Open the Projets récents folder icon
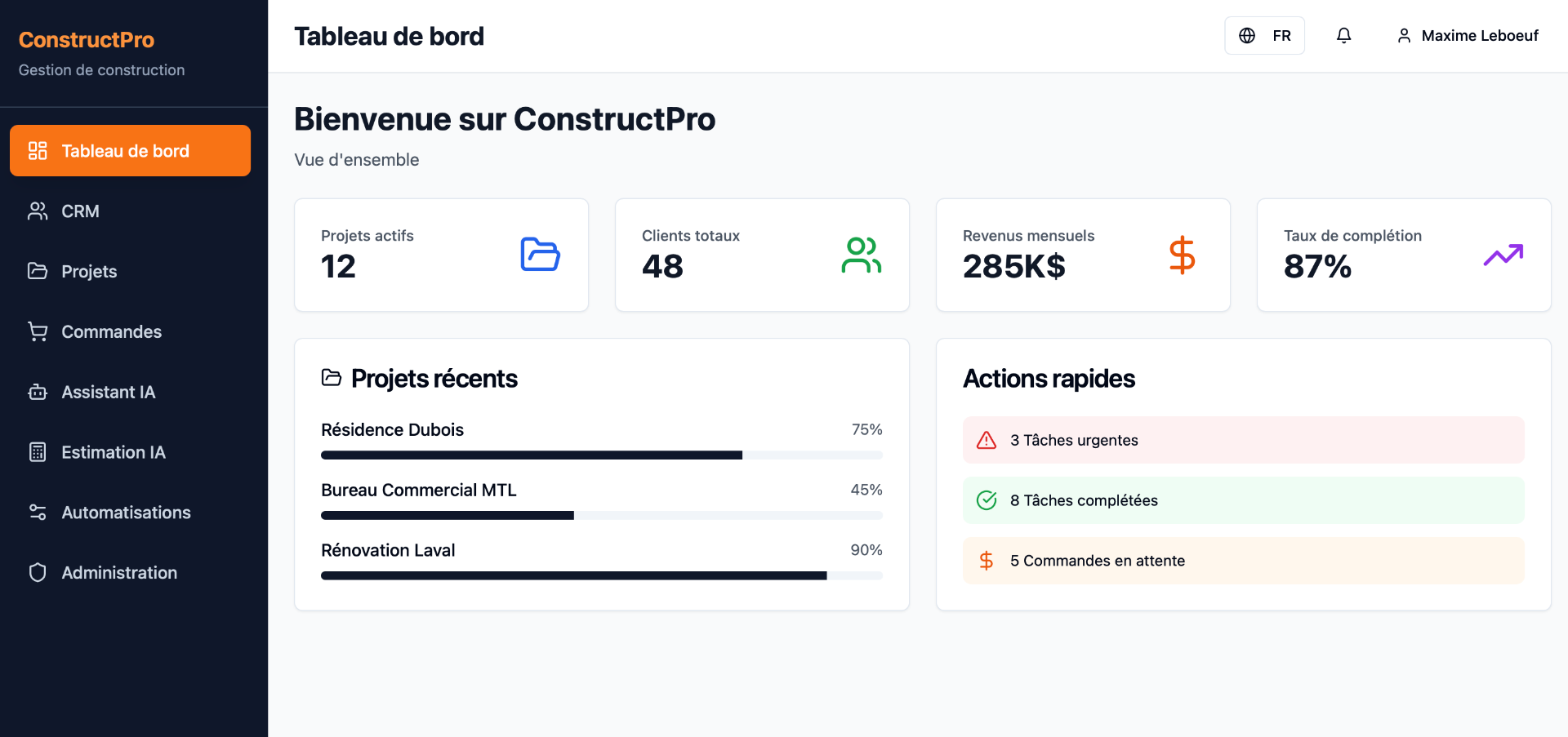Viewport: 1568px width, 737px height. coord(332,378)
